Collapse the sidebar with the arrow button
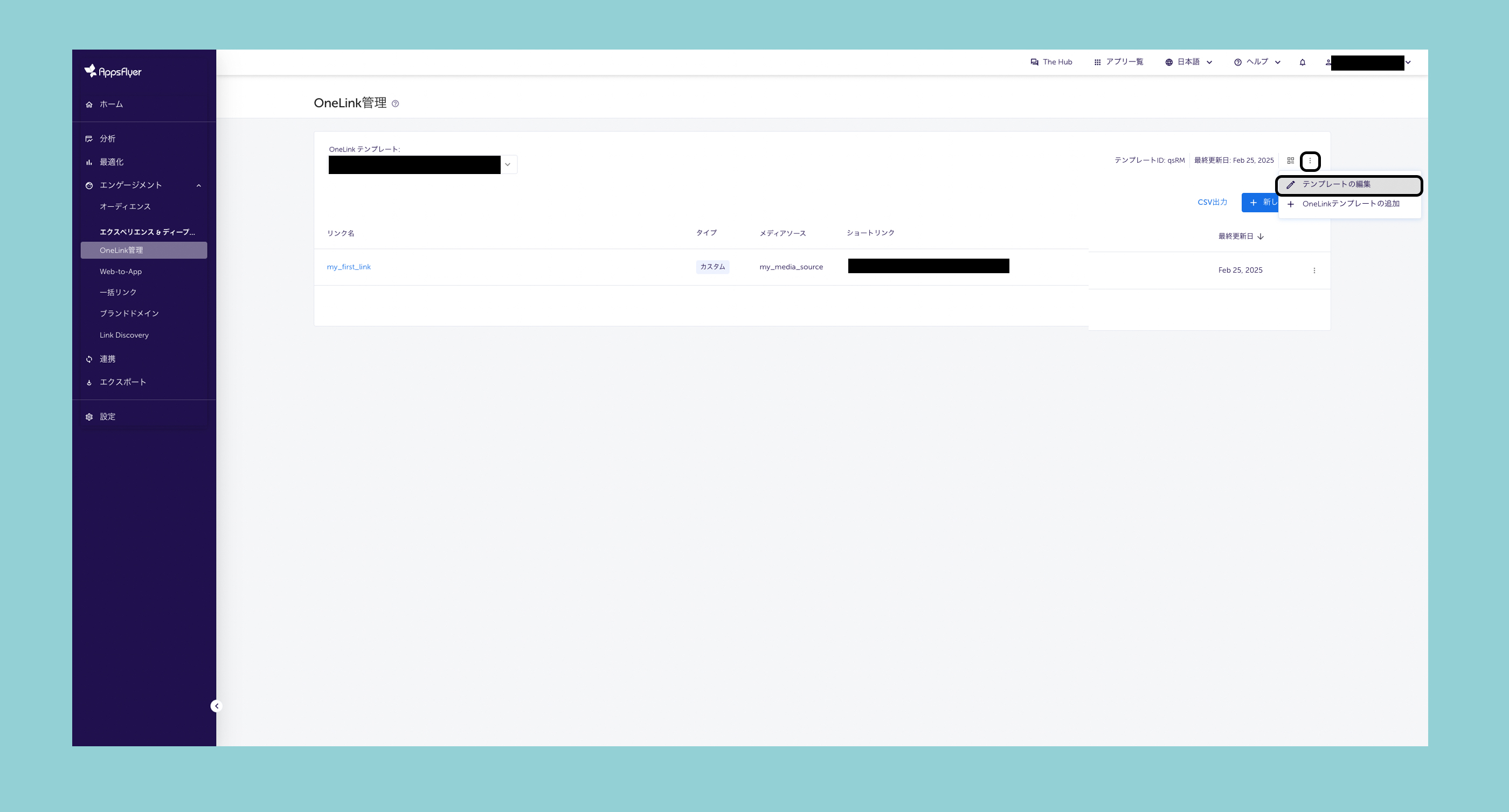This screenshot has height=812, width=1509. pos(216,706)
